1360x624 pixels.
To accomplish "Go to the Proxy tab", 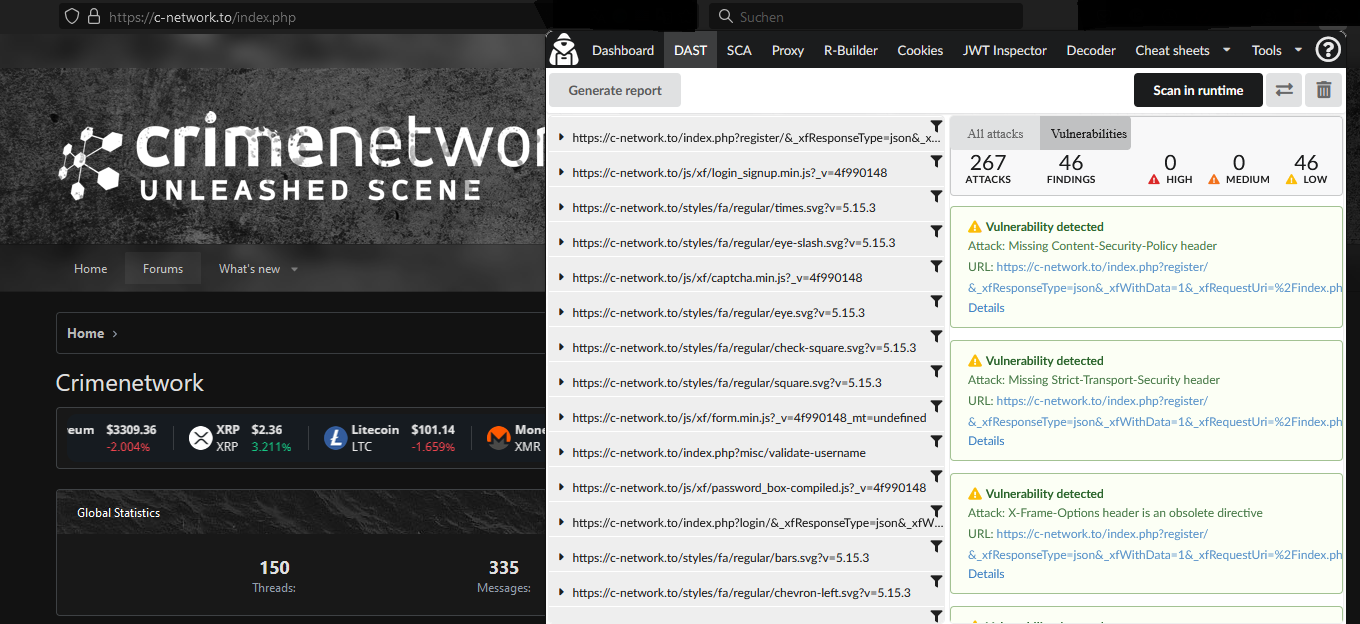I will (x=788, y=50).
